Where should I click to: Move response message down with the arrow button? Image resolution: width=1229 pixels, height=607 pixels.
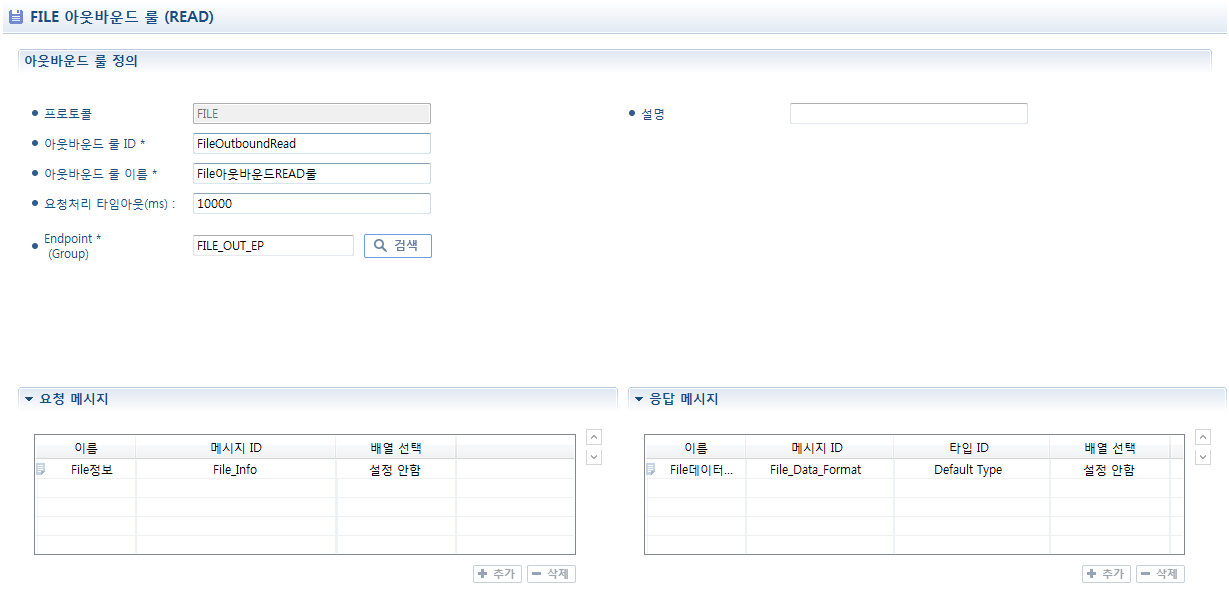[1203, 457]
